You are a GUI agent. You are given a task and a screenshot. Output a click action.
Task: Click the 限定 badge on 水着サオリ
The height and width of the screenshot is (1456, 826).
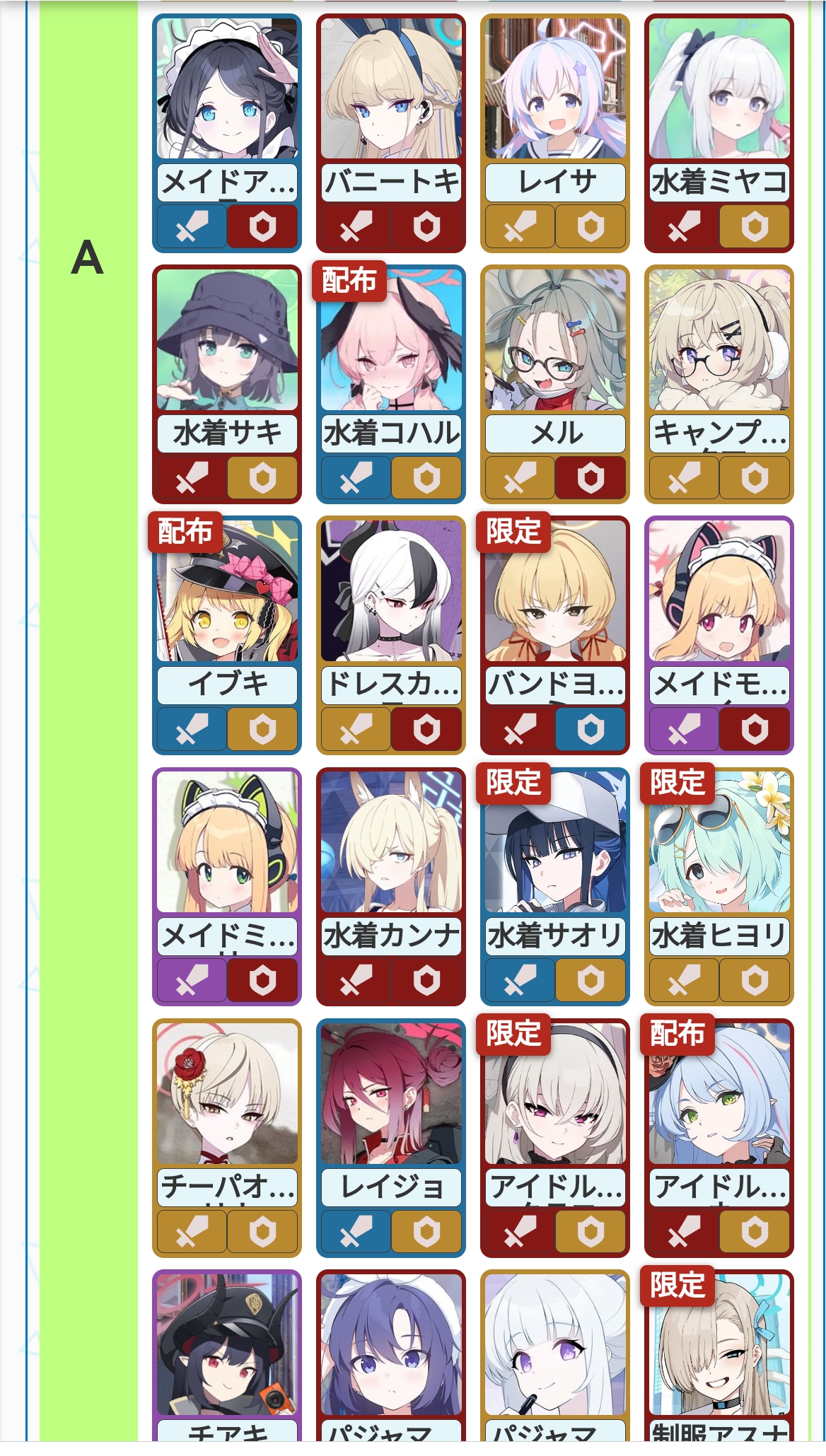tap(513, 783)
